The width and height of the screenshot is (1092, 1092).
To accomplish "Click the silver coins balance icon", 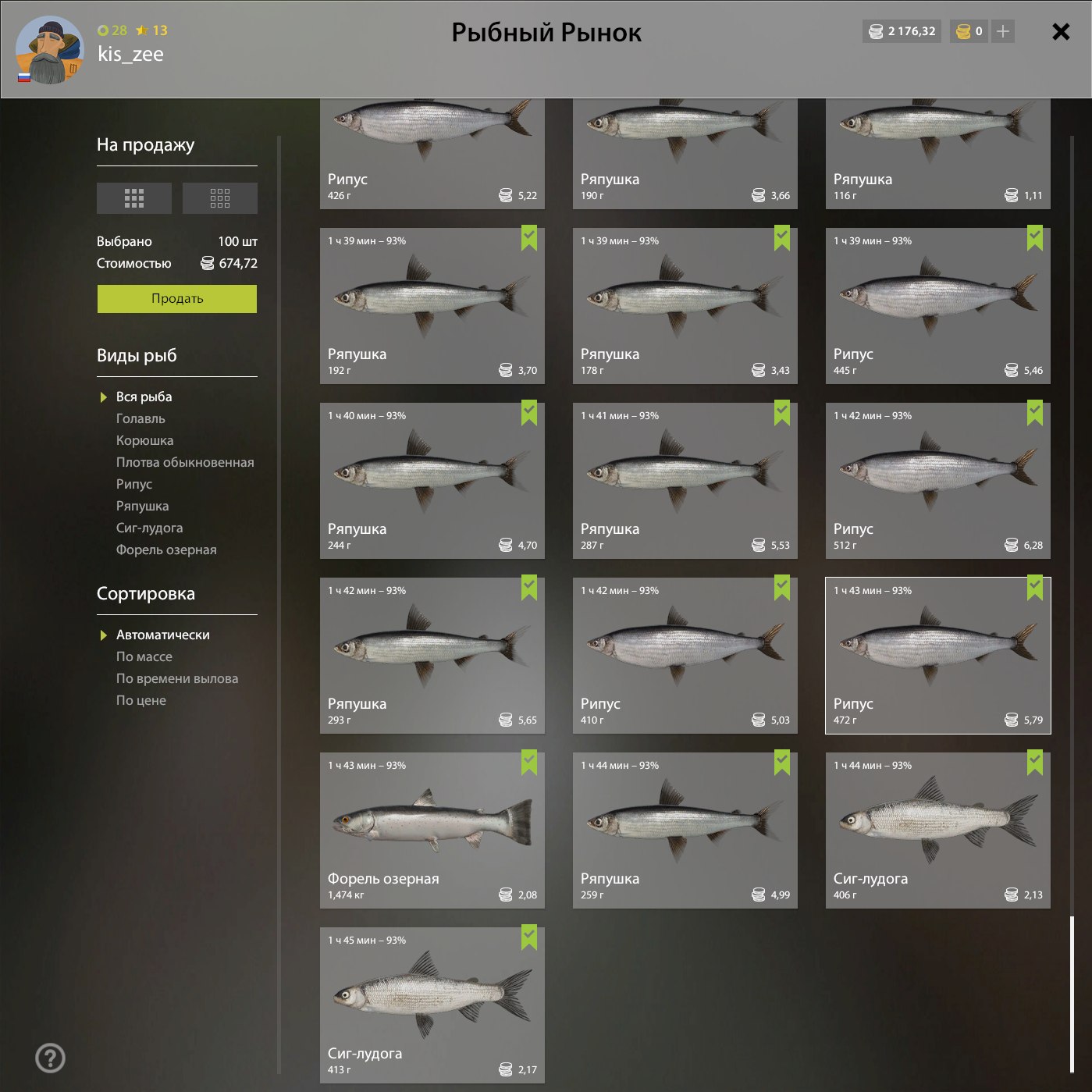I will point(876,31).
